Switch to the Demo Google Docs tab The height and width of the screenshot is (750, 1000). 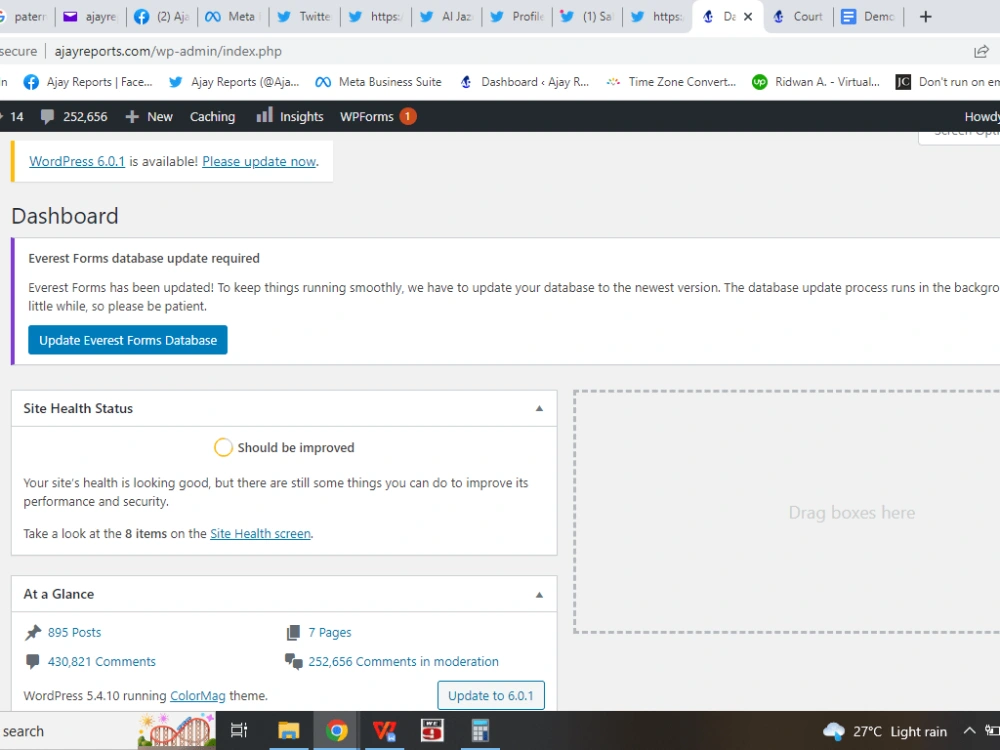tap(869, 17)
